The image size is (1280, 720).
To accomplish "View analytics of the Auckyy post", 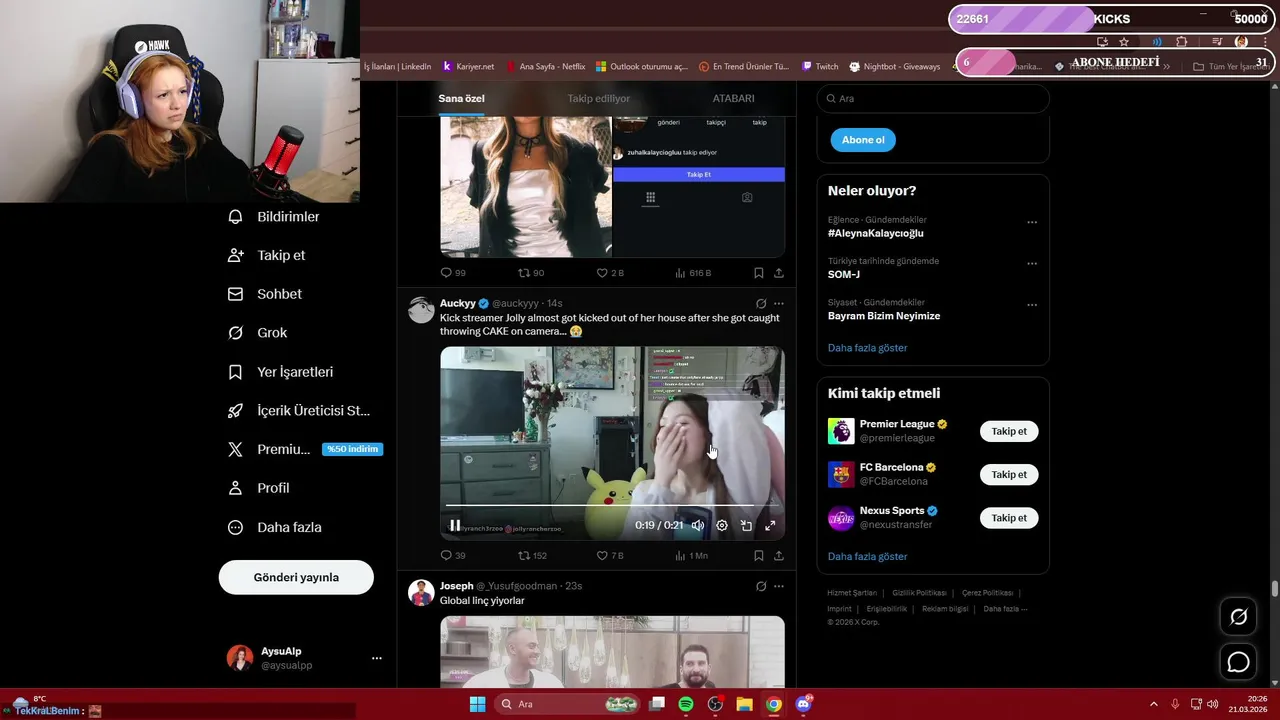I will 691,555.
